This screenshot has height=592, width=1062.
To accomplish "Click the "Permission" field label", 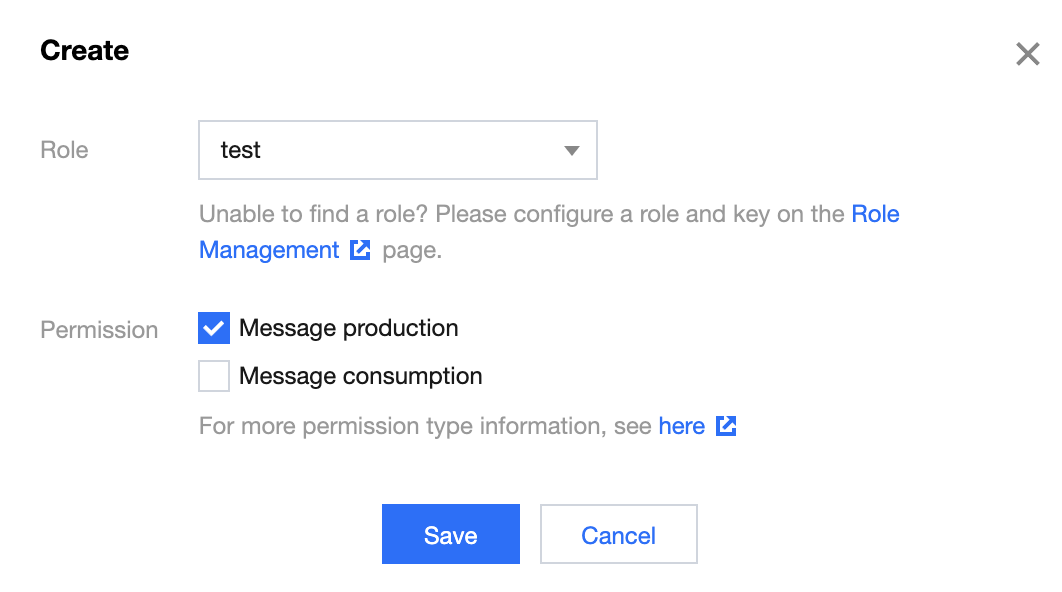I will pyautogui.click(x=99, y=330).
